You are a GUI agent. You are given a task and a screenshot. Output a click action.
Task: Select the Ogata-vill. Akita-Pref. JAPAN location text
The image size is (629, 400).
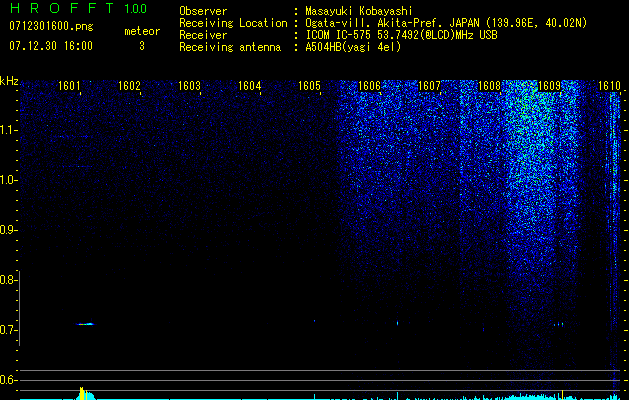click(x=446, y=23)
